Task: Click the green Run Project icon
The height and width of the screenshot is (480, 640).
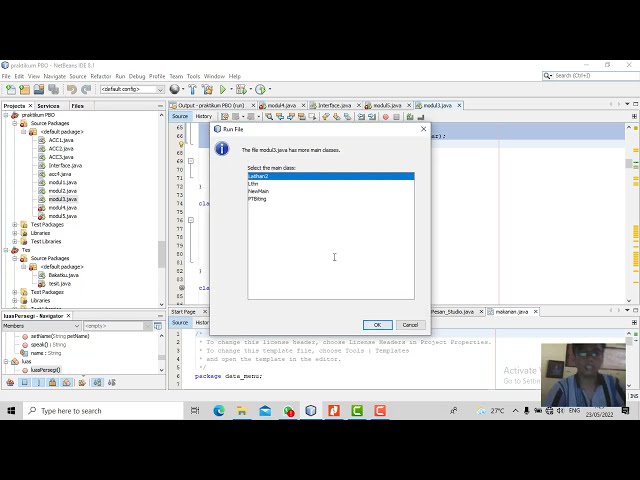Action: (x=223, y=89)
